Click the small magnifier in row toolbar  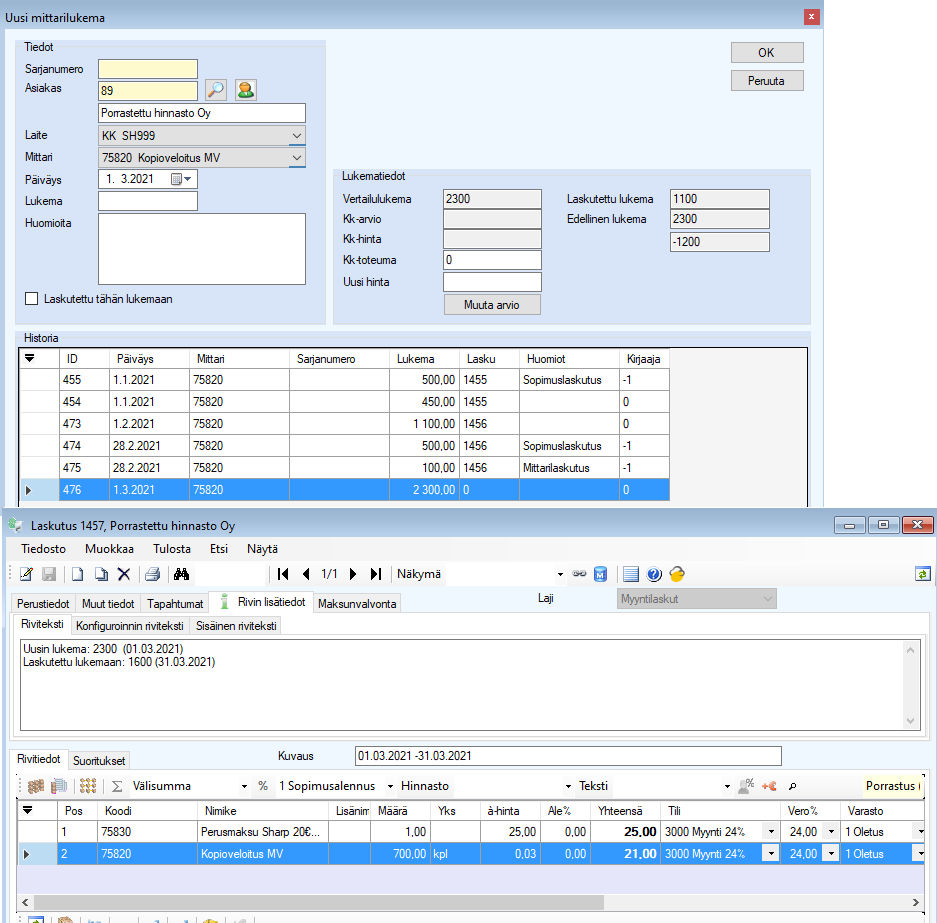(x=792, y=786)
